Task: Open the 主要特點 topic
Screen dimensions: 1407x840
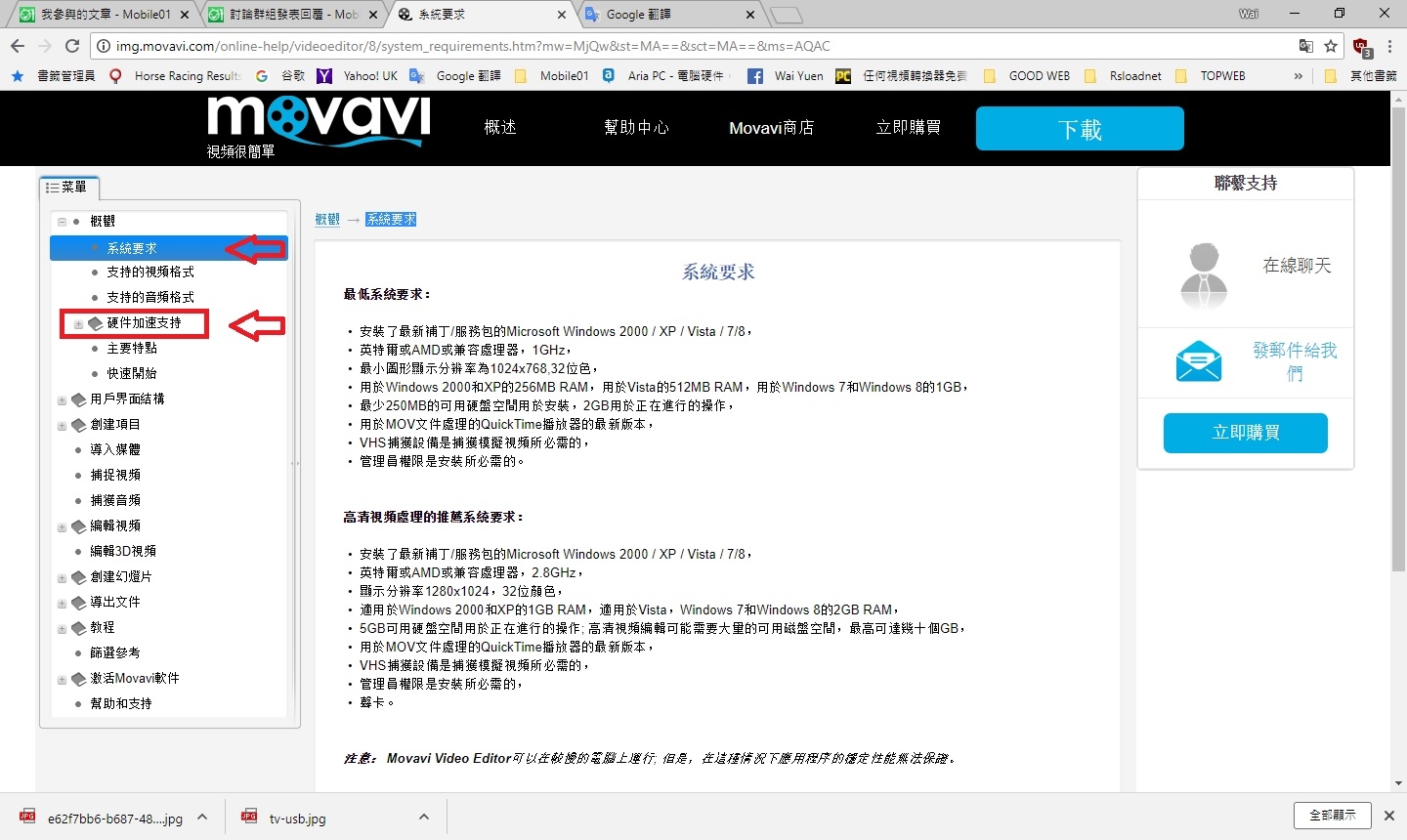Action: click(x=132, y=348)
